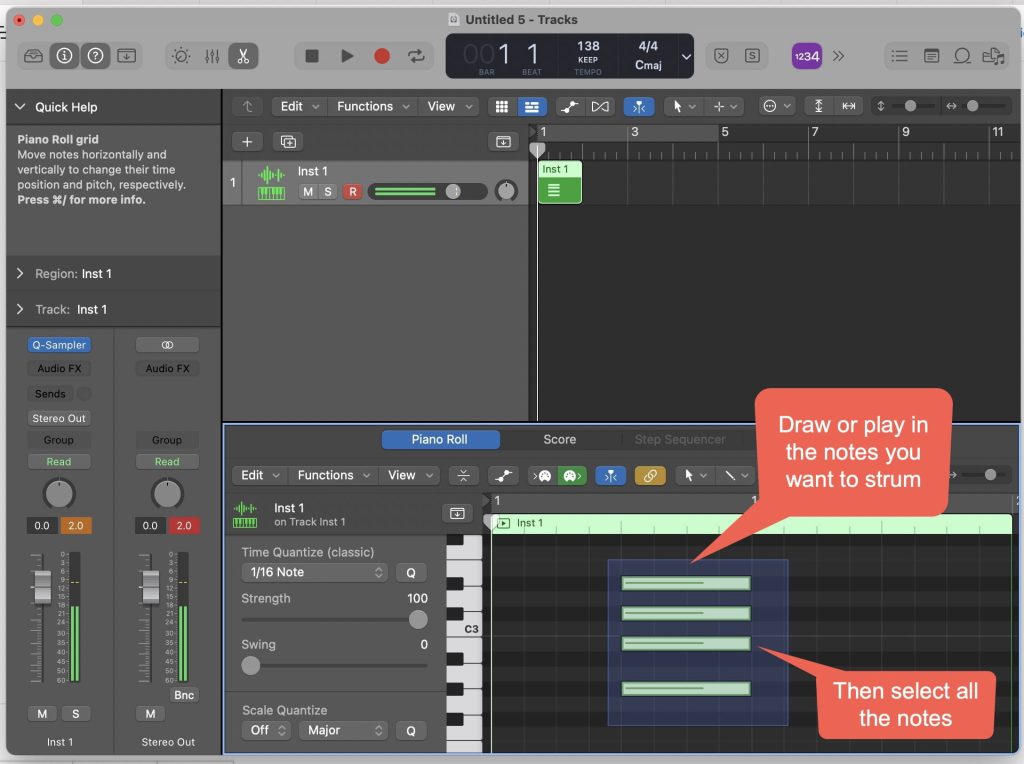Switch to the Score tab
The width and height of the screenshot is (1024, 764).
[559, 439]
